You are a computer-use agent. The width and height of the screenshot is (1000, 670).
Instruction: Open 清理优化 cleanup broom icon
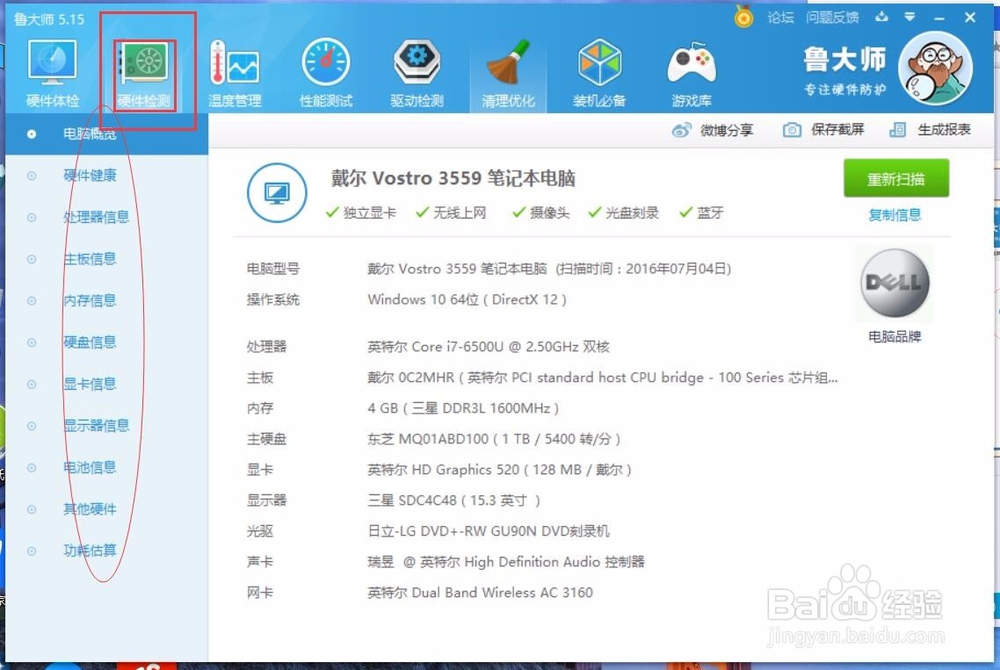[508, 62]
